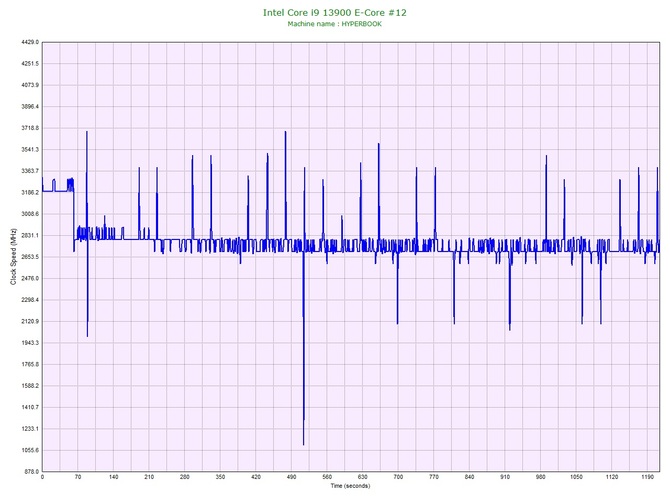670x503 pixels.
Task: Click the x-axis tick label '560'
Action: [x=327, y=477]
